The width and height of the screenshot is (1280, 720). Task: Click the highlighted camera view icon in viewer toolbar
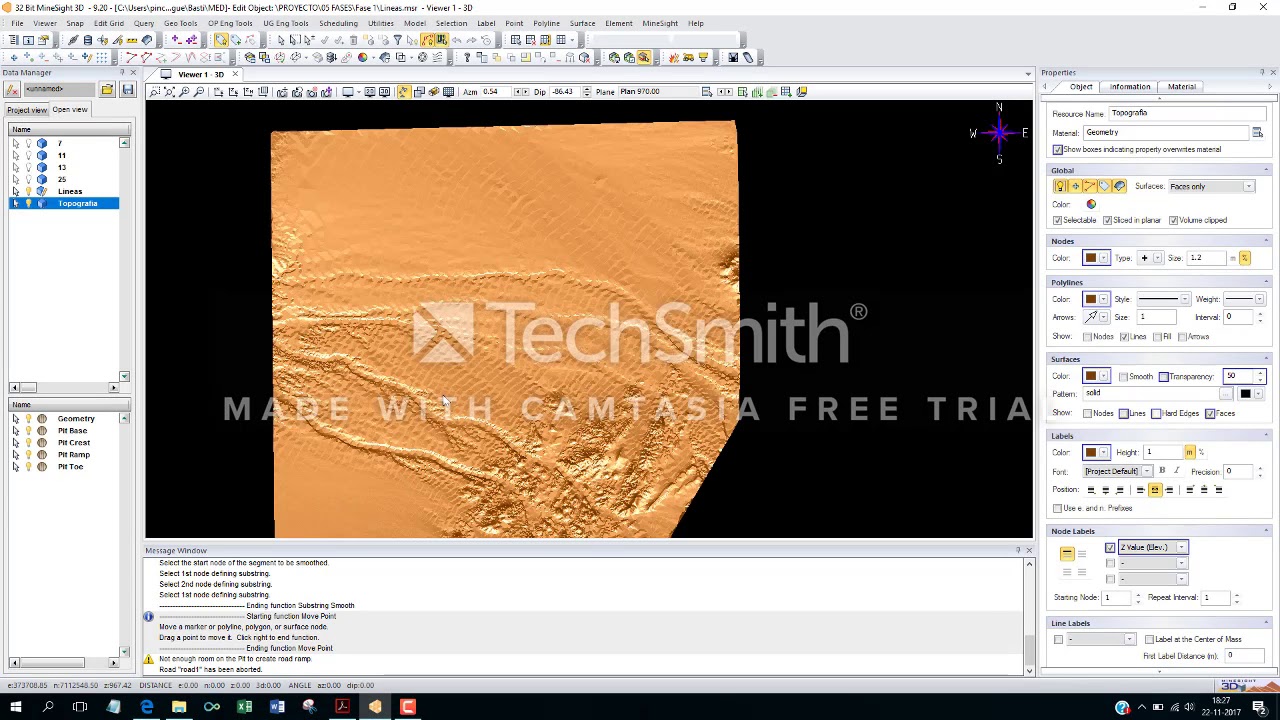(403, 92)
